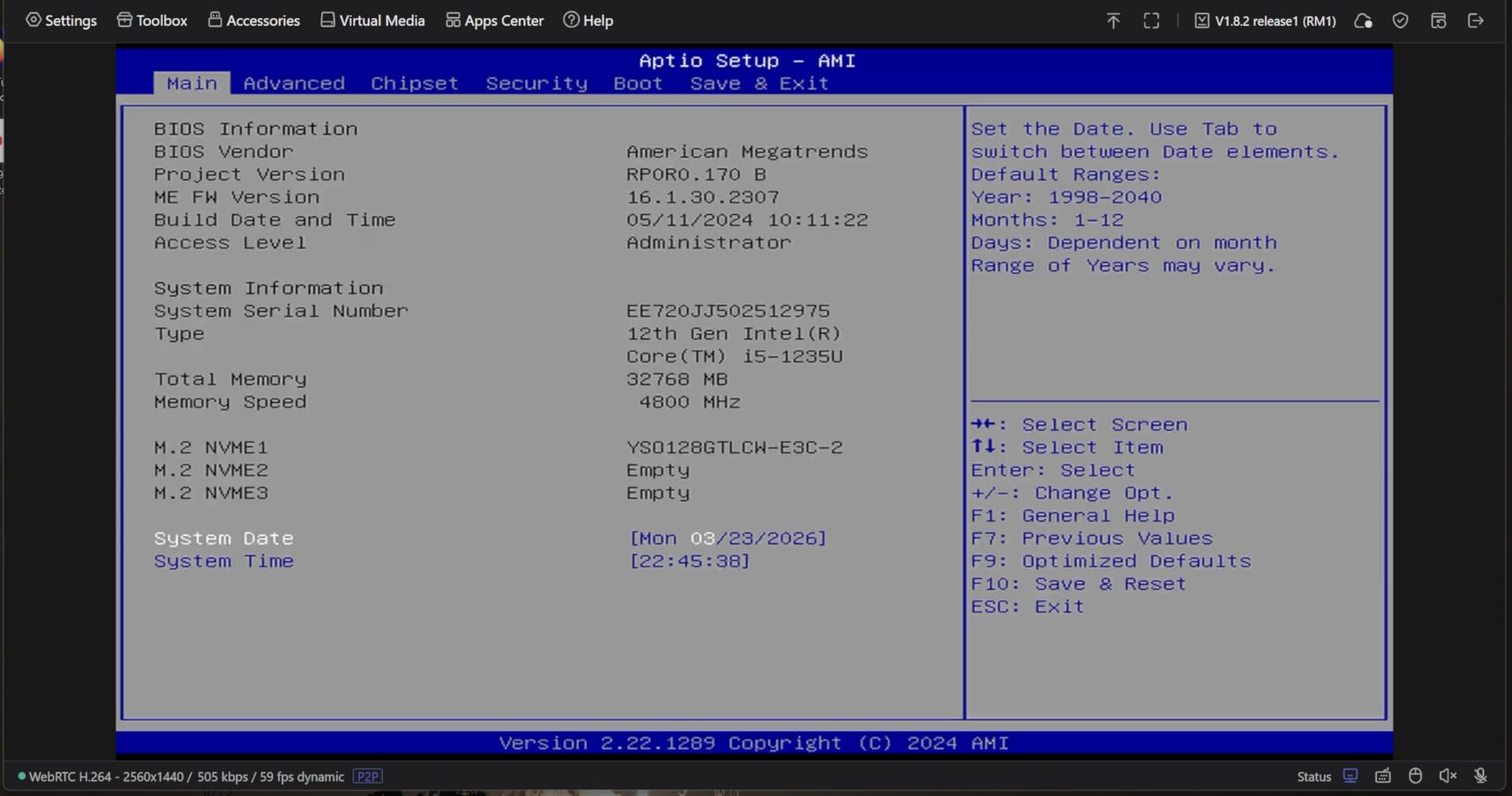The image size is (1512, 796).
Task: Click Total Memory value 32768 MB
Action: coord(678,379)
